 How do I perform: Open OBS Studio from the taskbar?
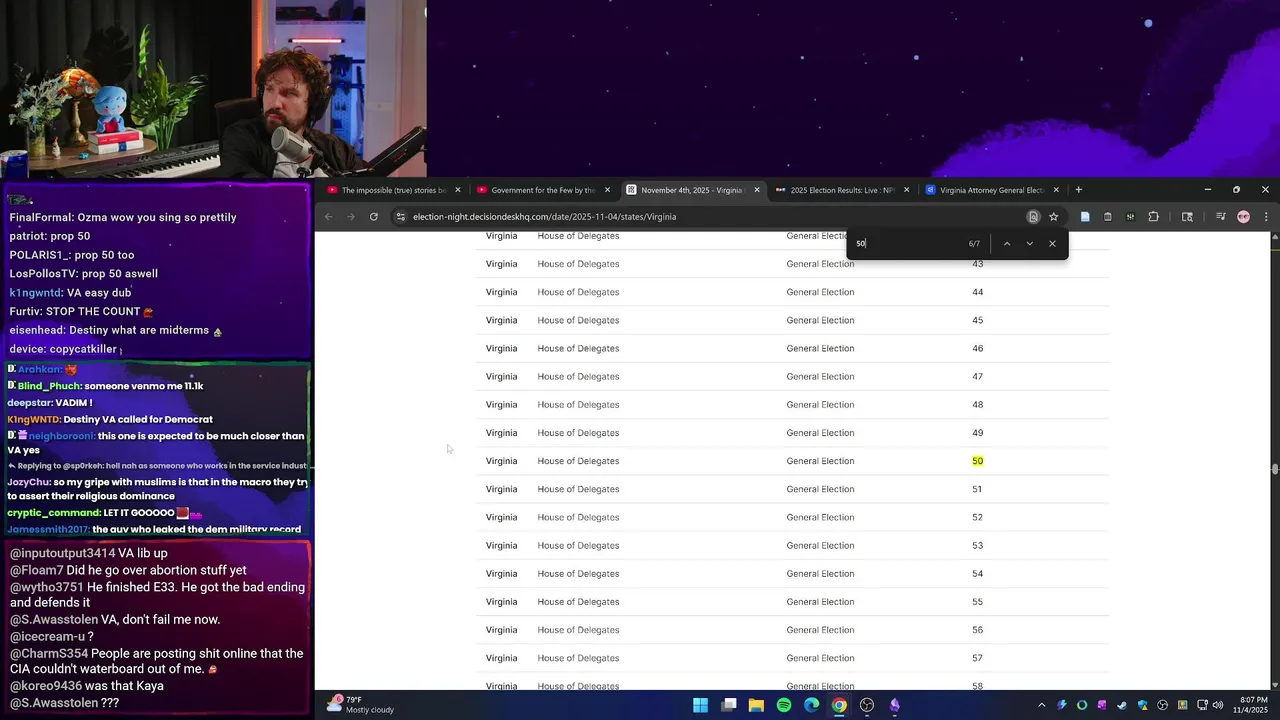click(867, 705)
